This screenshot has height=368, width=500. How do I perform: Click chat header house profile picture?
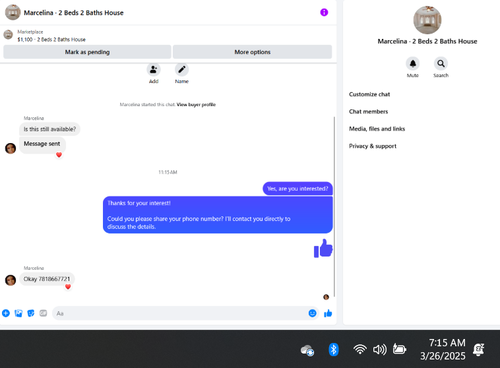[13, 12]
